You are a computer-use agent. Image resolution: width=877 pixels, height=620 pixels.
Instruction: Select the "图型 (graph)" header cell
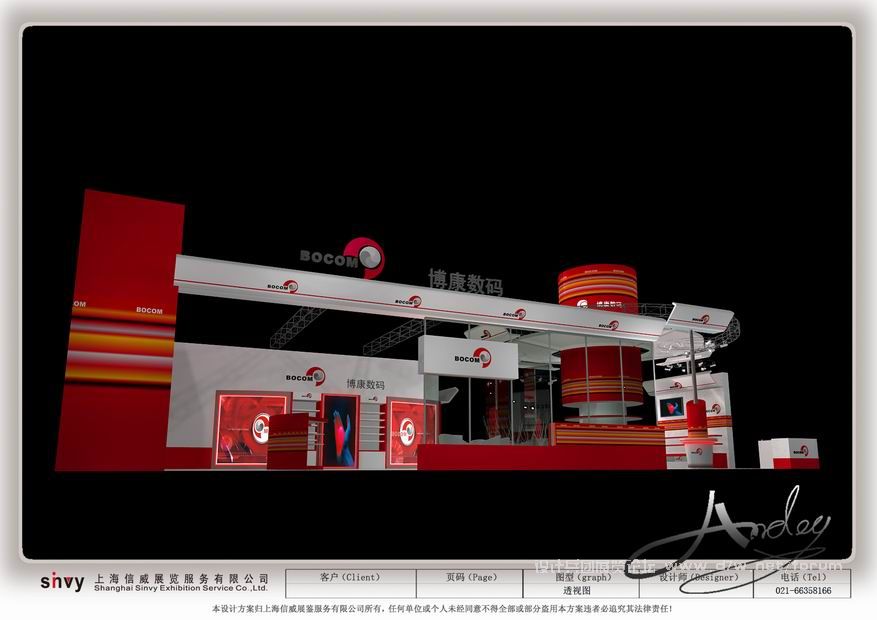click(582, 577)
